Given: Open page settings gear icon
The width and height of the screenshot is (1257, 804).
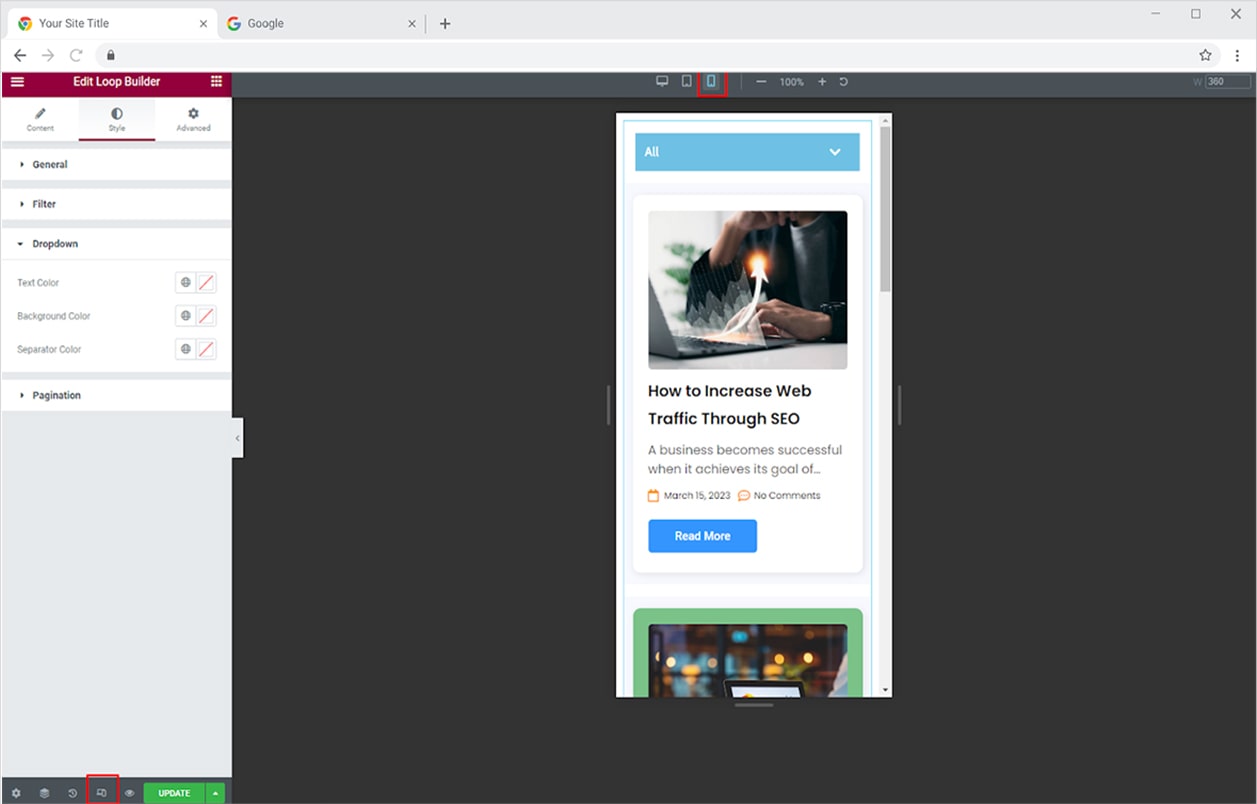Looking at the screenshot, I should click(16, 793).
